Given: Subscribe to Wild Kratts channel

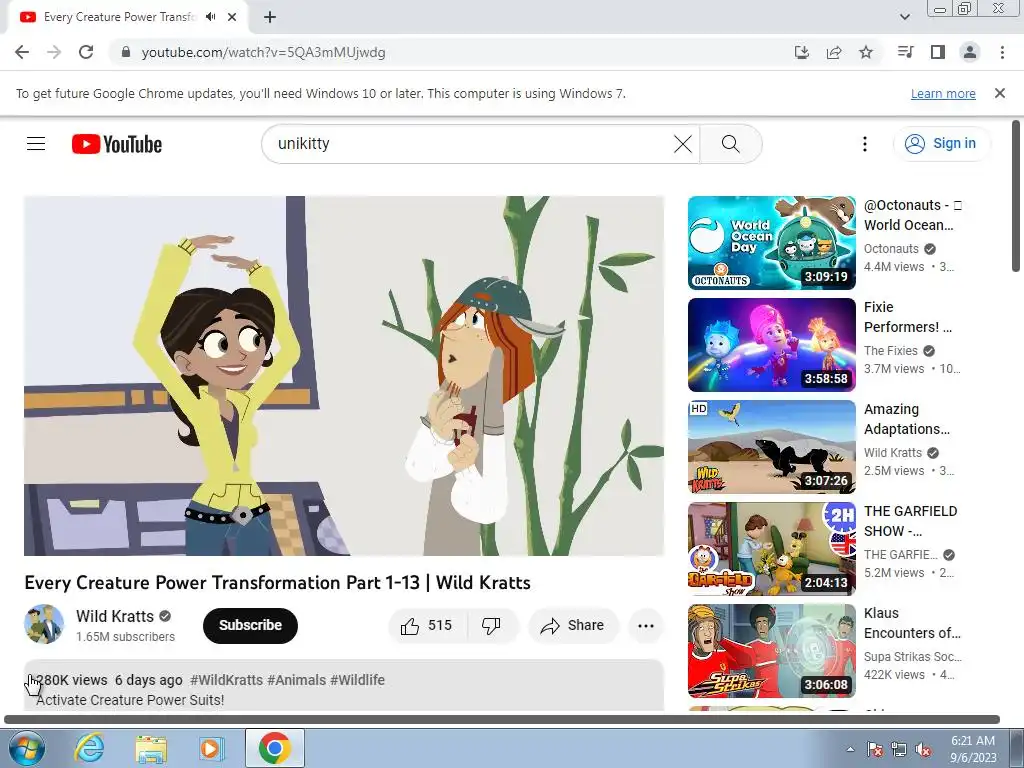Looking at the screenshot, I should click(x=250, y=626).
